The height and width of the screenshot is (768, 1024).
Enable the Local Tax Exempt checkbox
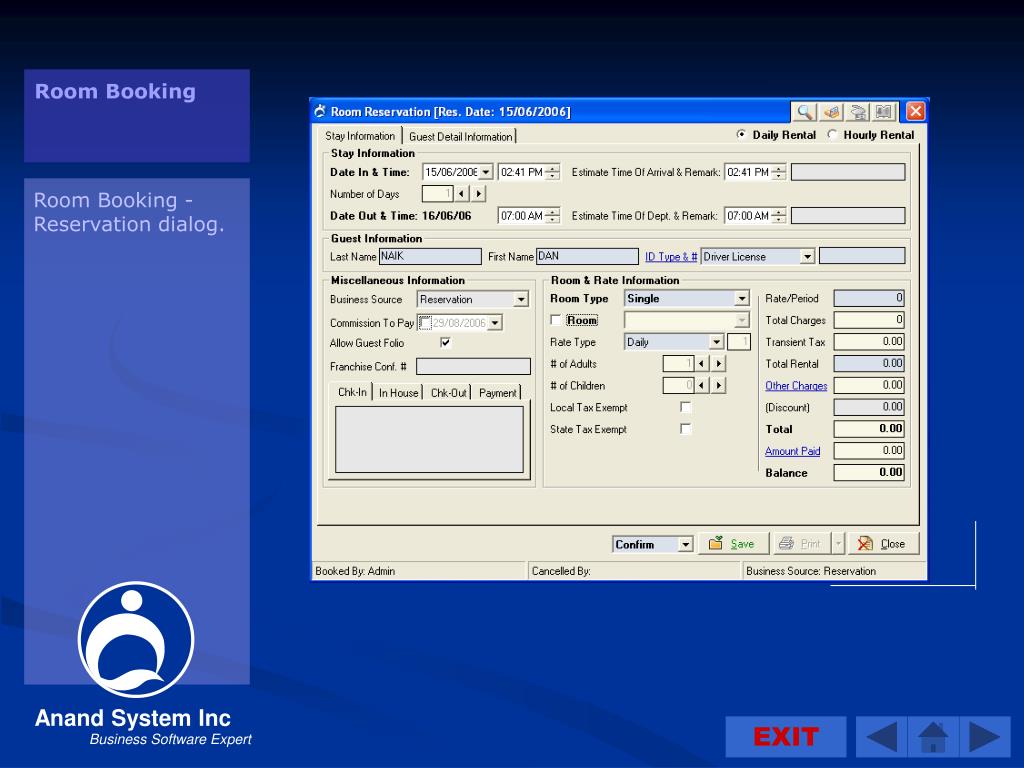pos(685,407)
